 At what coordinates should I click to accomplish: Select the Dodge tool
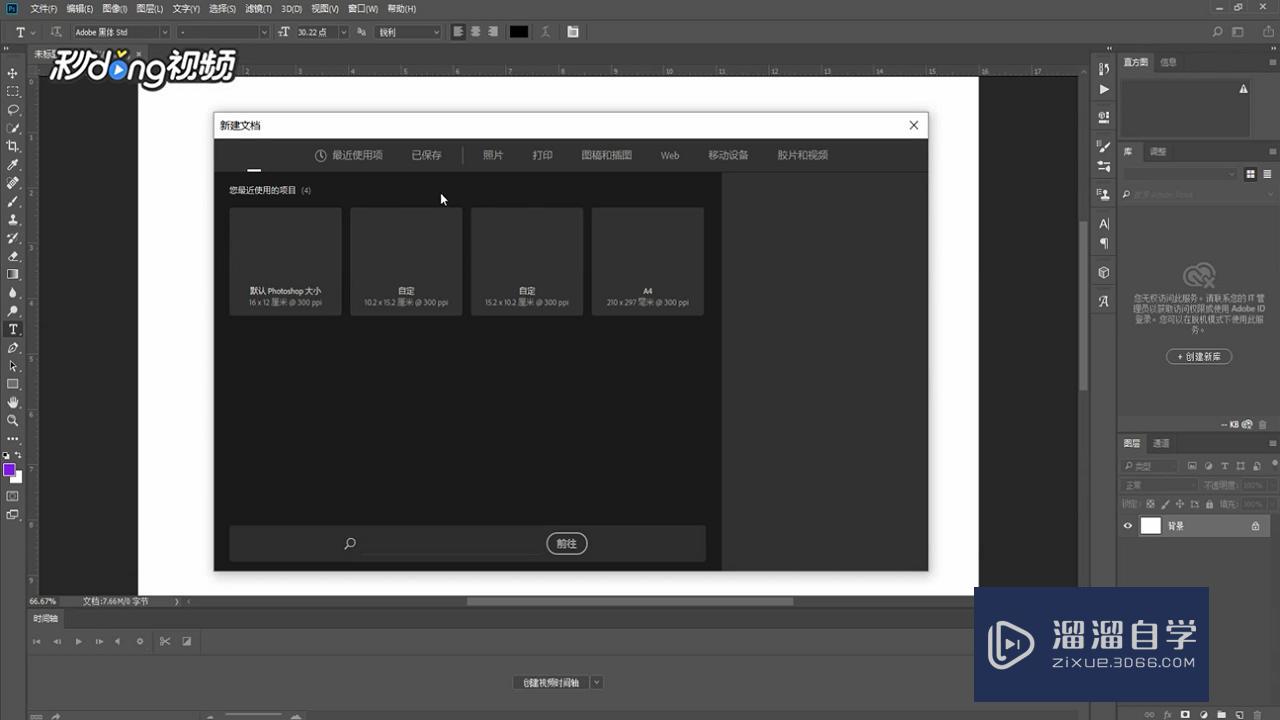click(x=13, y=311)
